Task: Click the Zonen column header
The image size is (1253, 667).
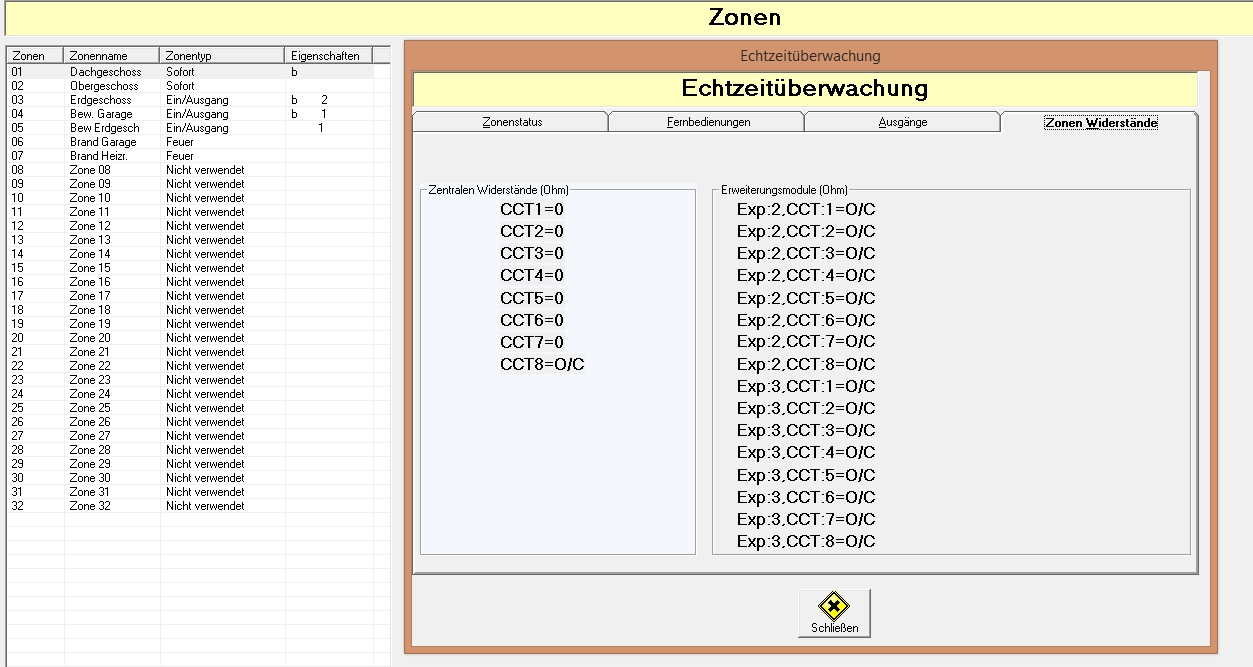Action: (x=35, y=56)
